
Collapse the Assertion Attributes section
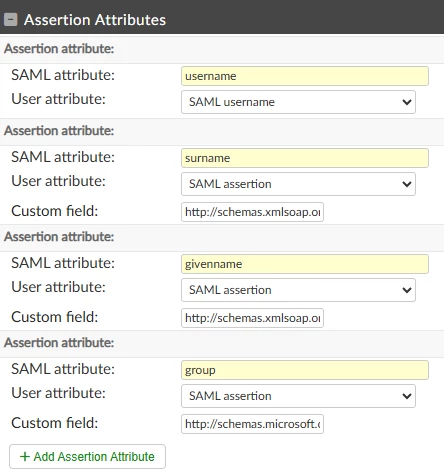point(11,20)
